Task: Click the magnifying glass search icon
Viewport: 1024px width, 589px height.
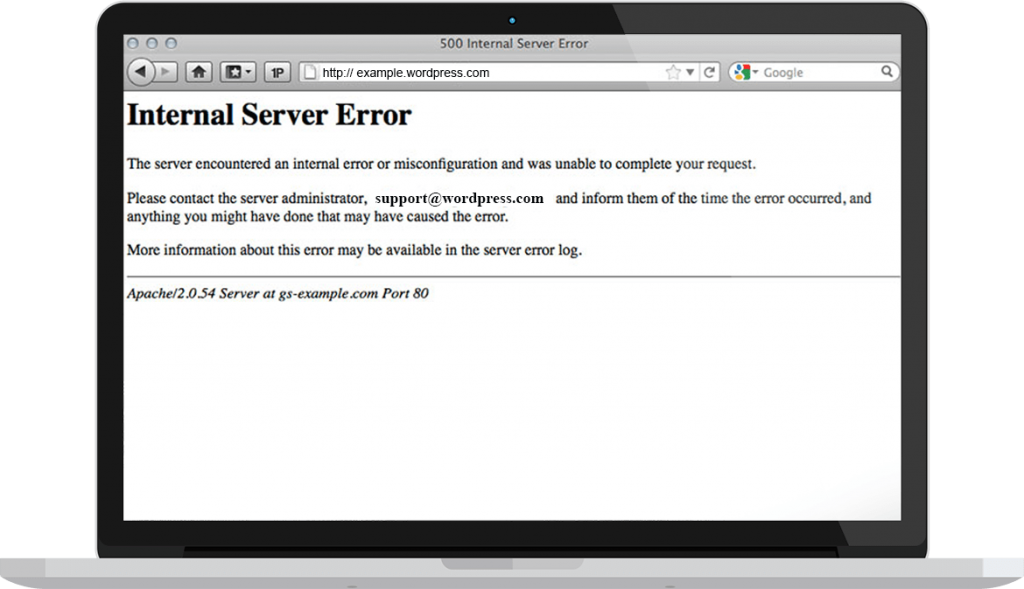Action: [x=887, y=72]
